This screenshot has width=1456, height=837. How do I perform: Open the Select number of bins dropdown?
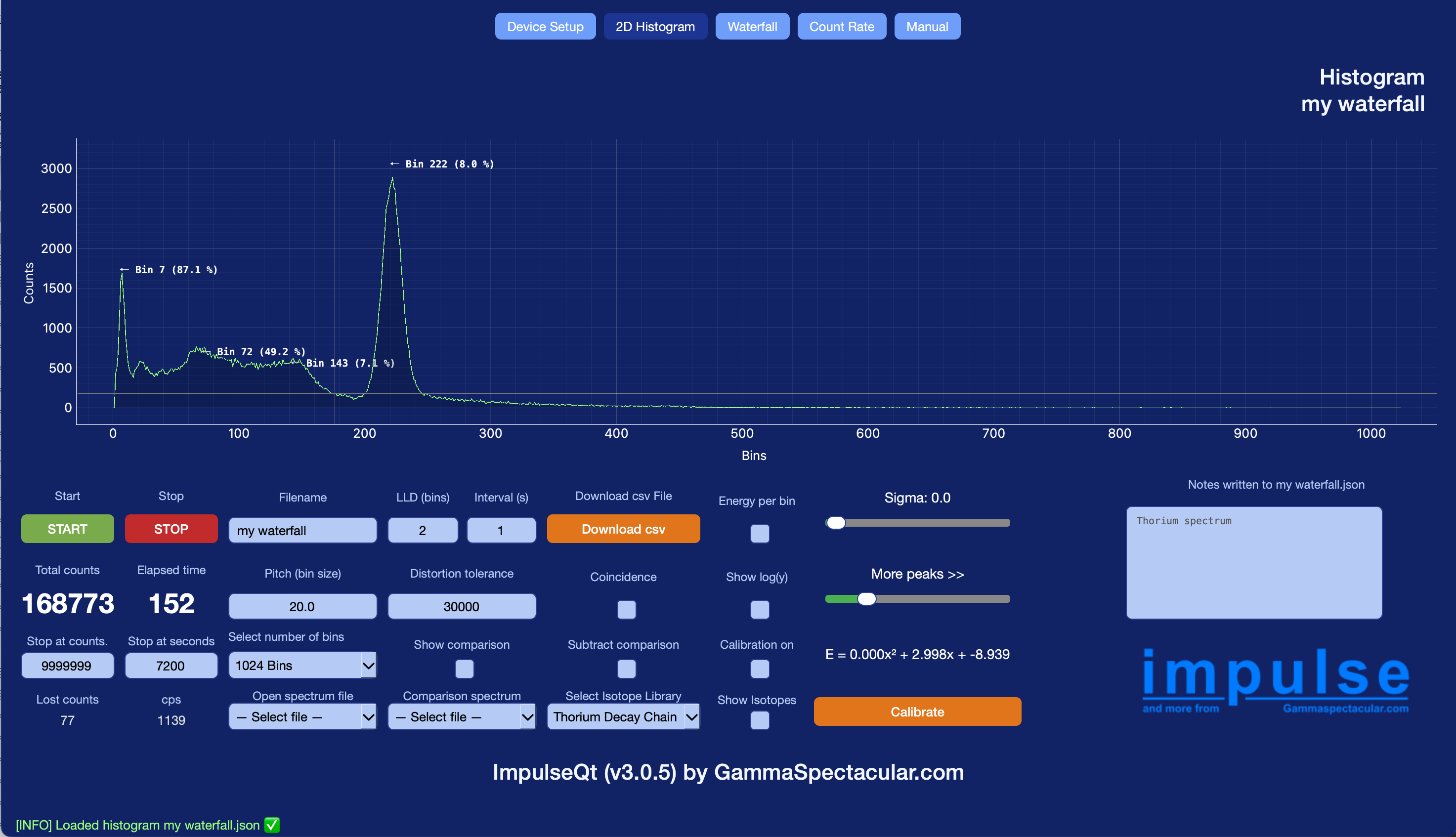[x=302, y=665]
